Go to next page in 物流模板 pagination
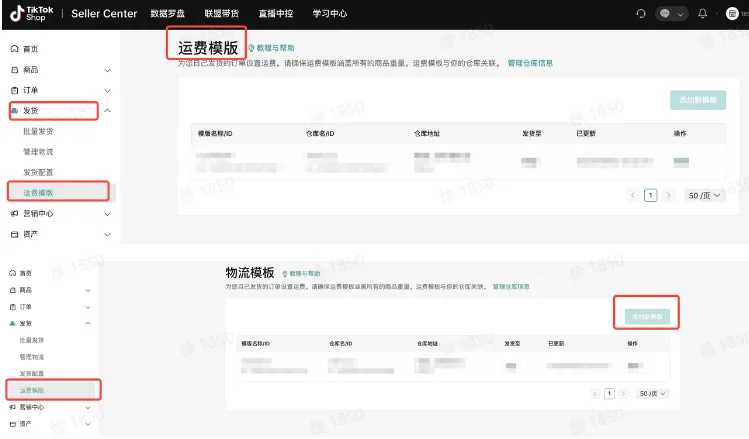749x439 pixels. (623, 394)
